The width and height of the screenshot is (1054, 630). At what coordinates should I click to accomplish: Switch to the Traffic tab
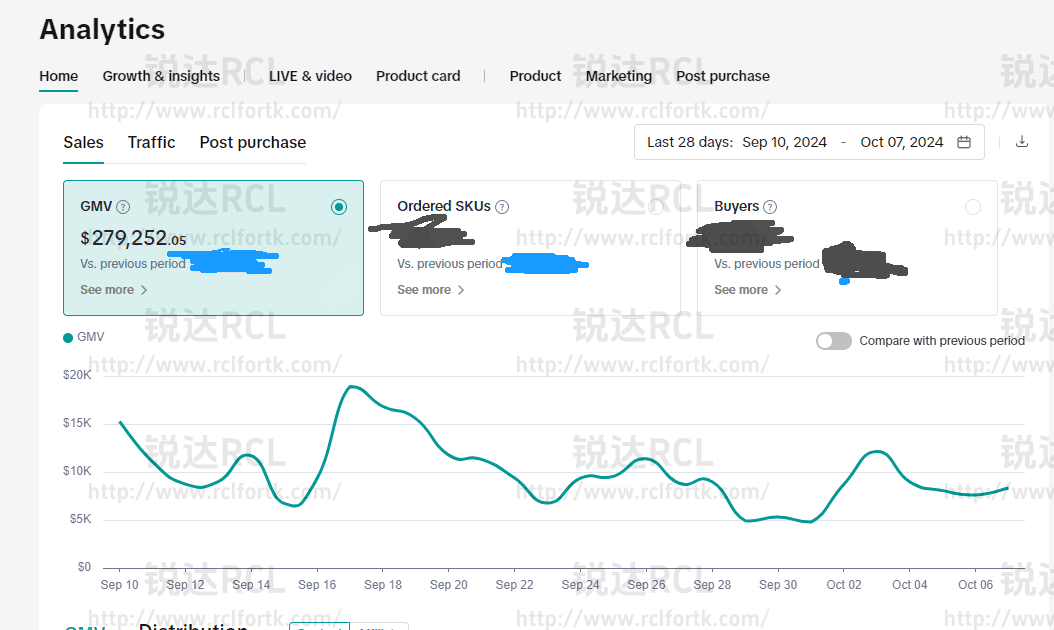pyautogui.click(x=151, y=142)
